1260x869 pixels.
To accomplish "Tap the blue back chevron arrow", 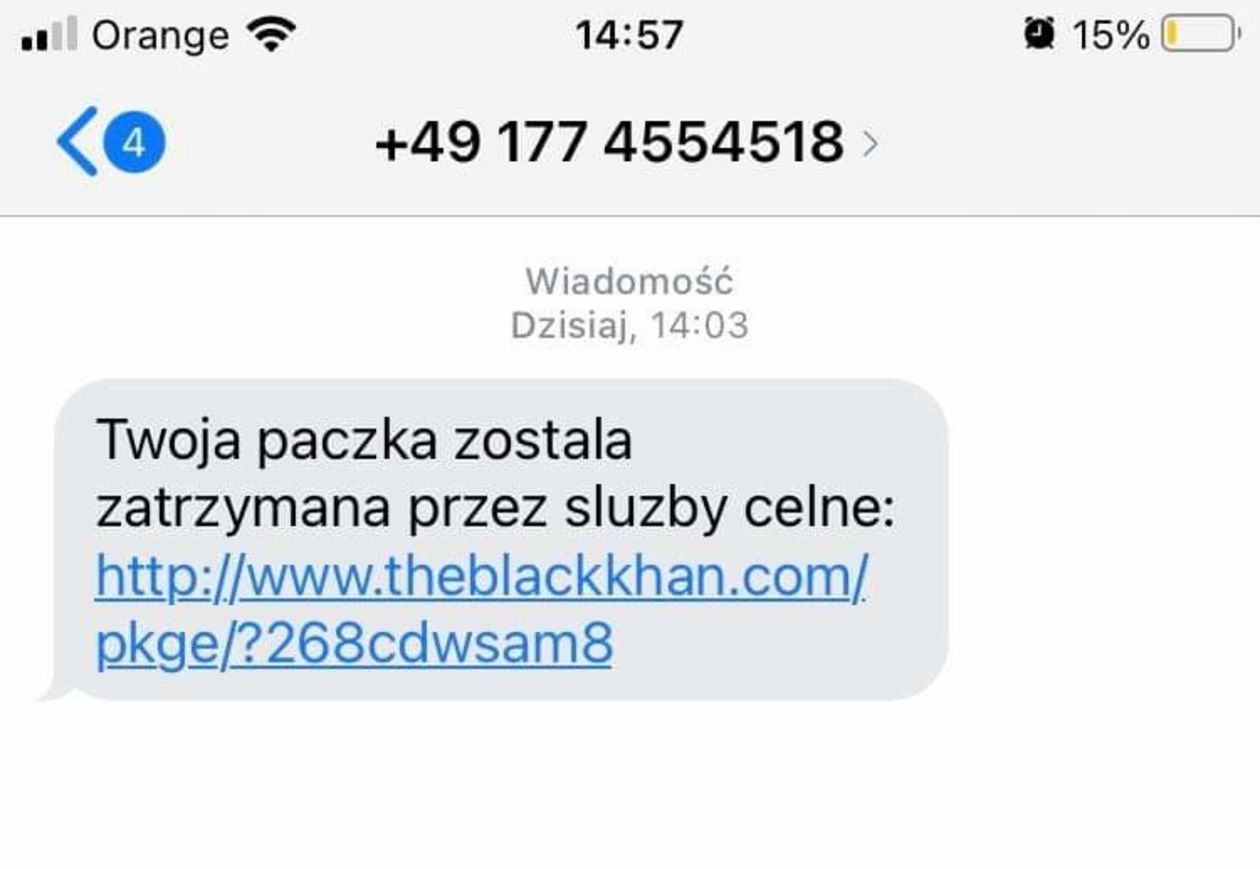I will click(76, 141).
